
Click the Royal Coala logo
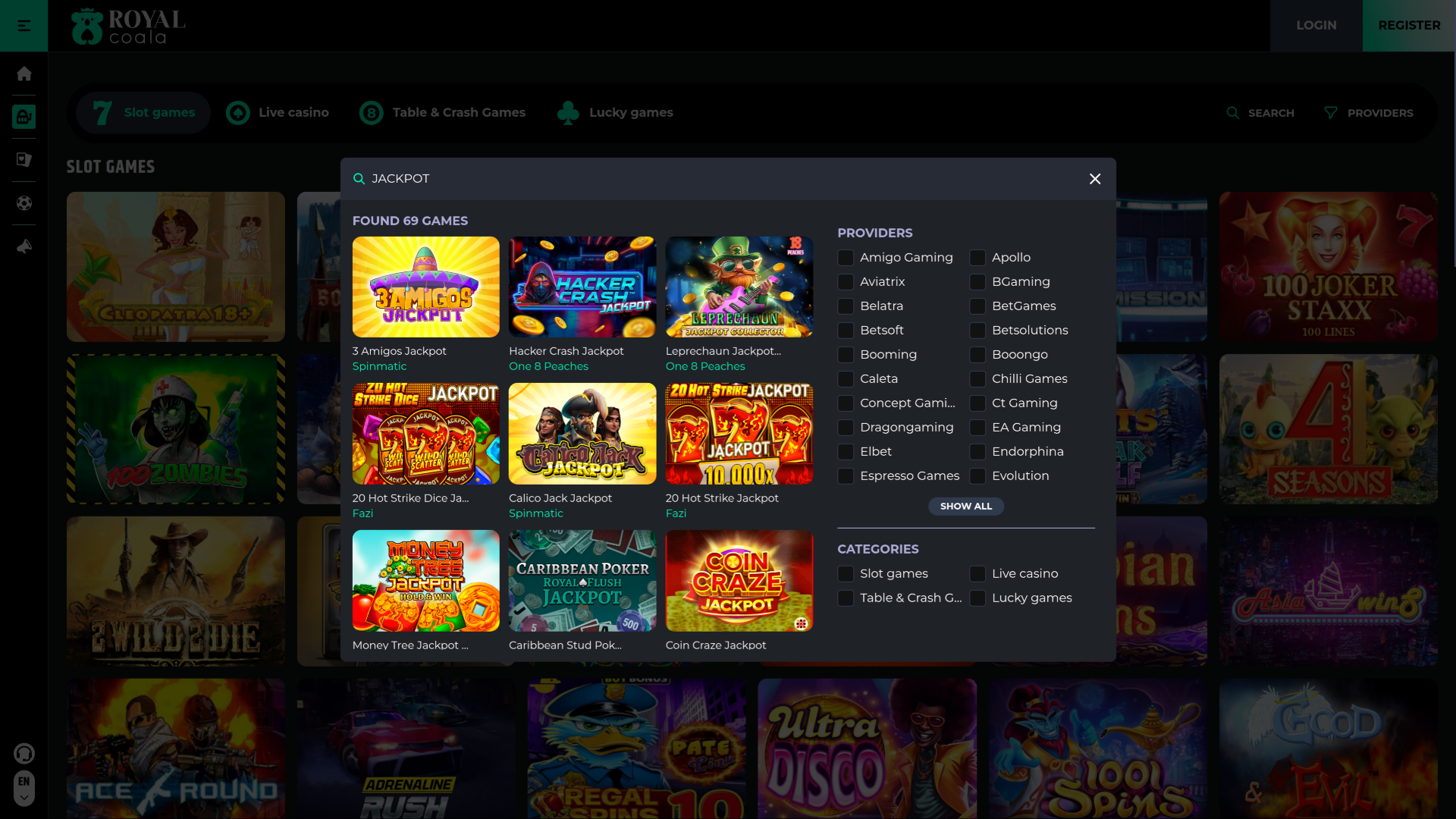[128, 26]
